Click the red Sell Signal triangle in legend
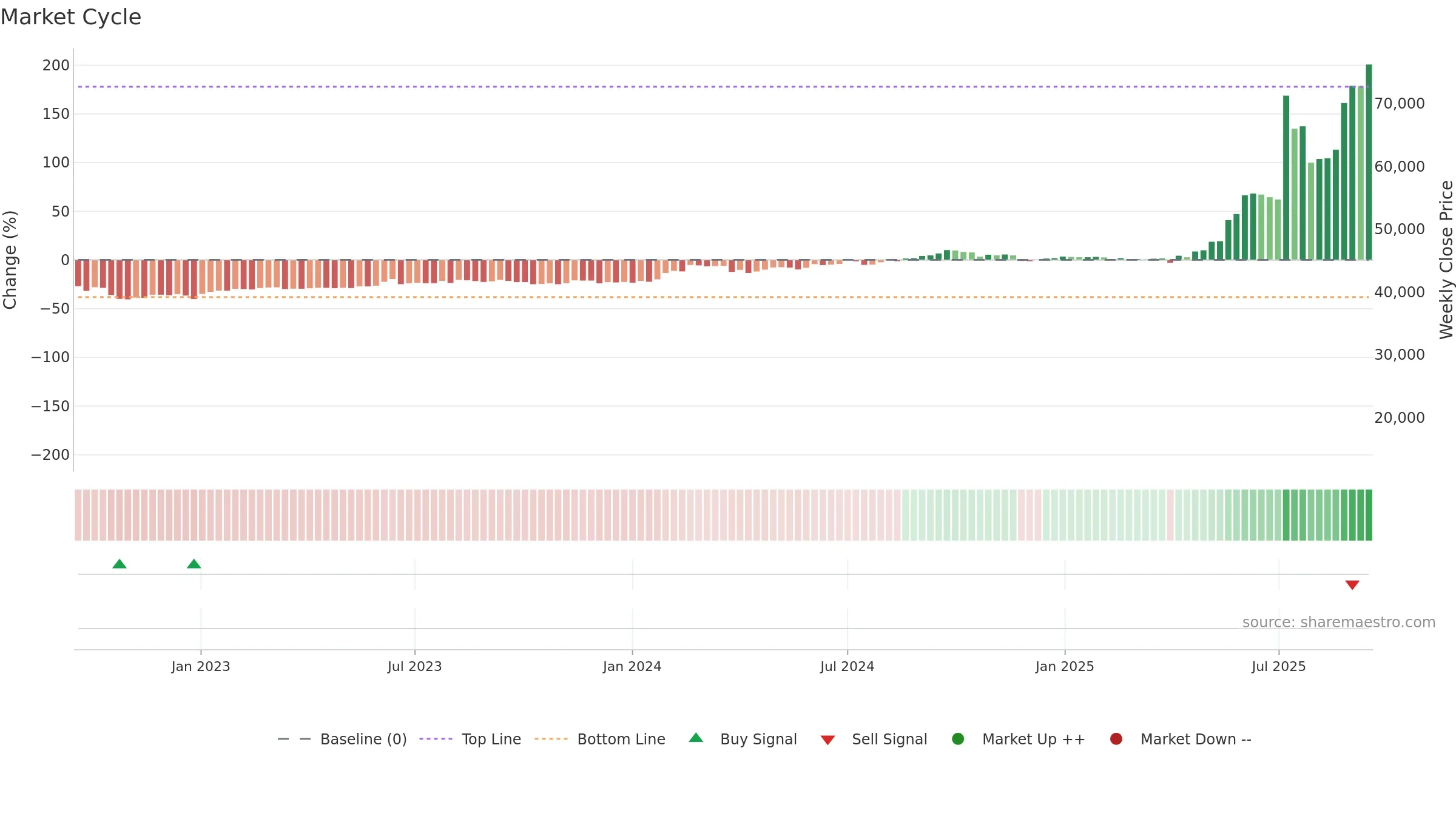The height and width of the screenshot is (819, 1456). pos(827,740)
